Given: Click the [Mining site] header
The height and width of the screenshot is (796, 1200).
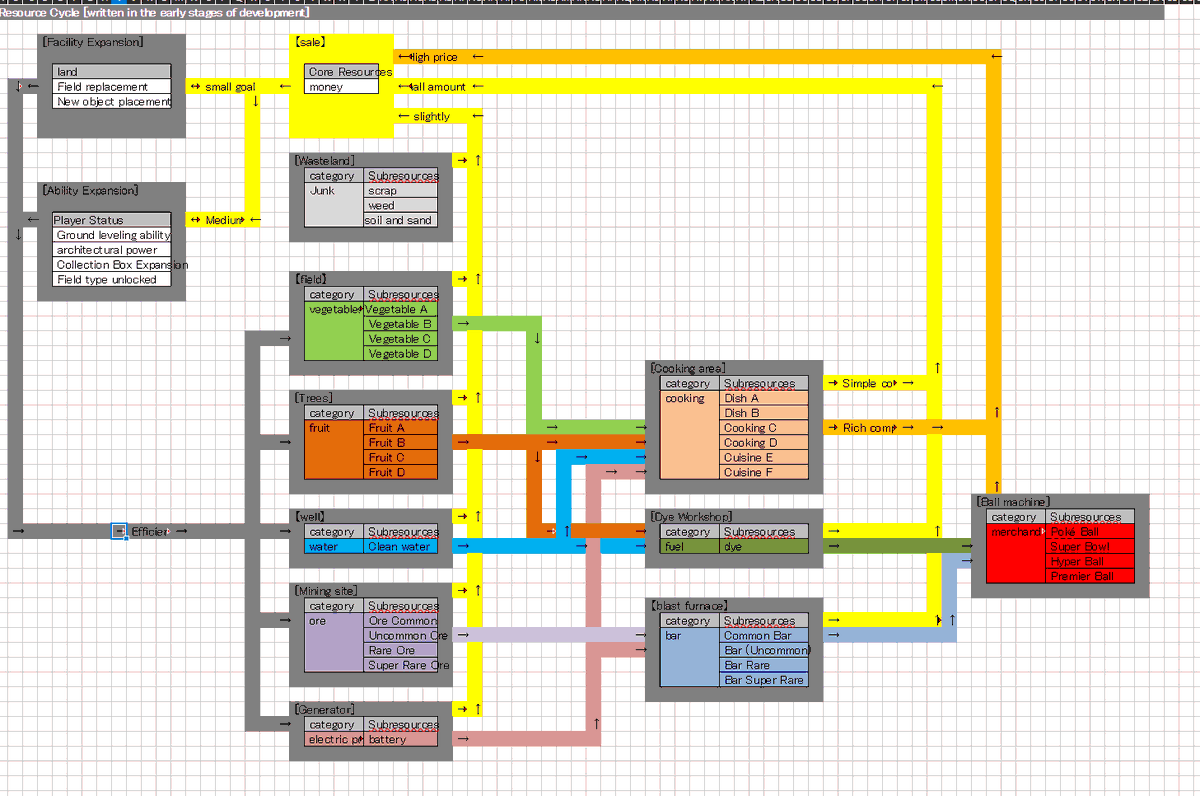Looking at the screenshot, I should pos(326,591).
